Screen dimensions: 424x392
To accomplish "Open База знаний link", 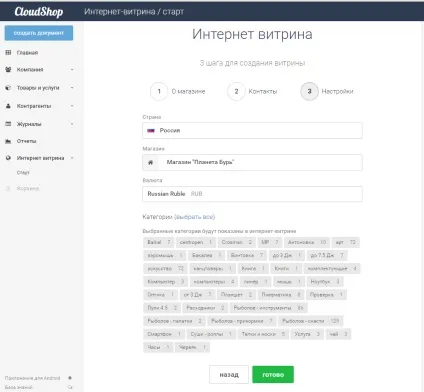I will (x=19, y=387).
